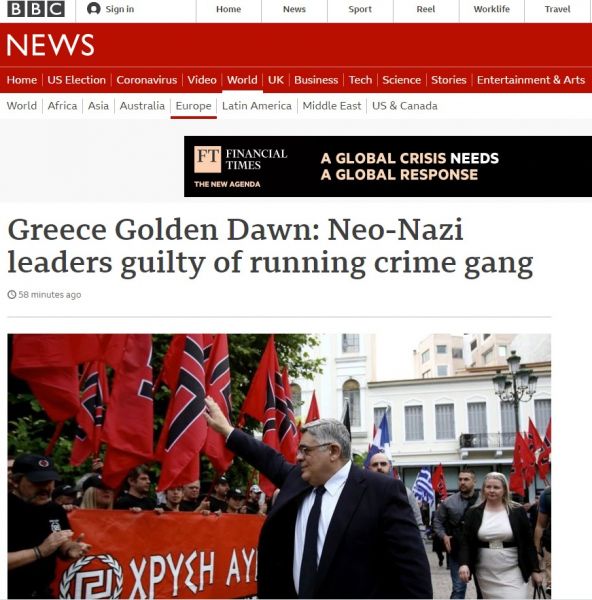Image resolution: width=592 pixels, height=600 pixels.
Task: Click the Sign in account icon
Action: [93, 9]
